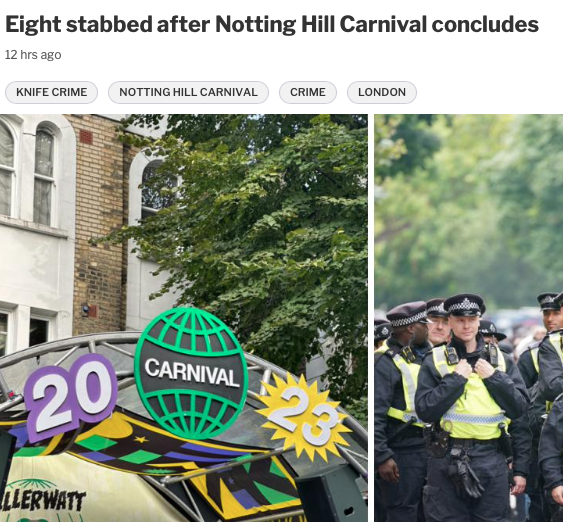Click the yellow brick wall in float photo
This screenshot has width=563, height=522.
point(99,223)
